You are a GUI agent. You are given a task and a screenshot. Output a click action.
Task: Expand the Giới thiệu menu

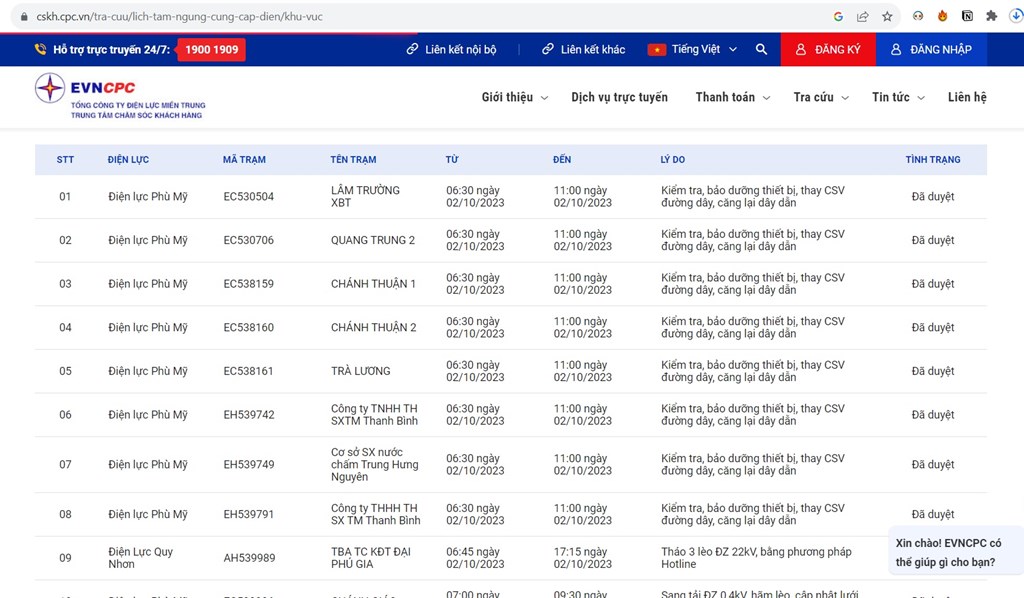(514, 97)
